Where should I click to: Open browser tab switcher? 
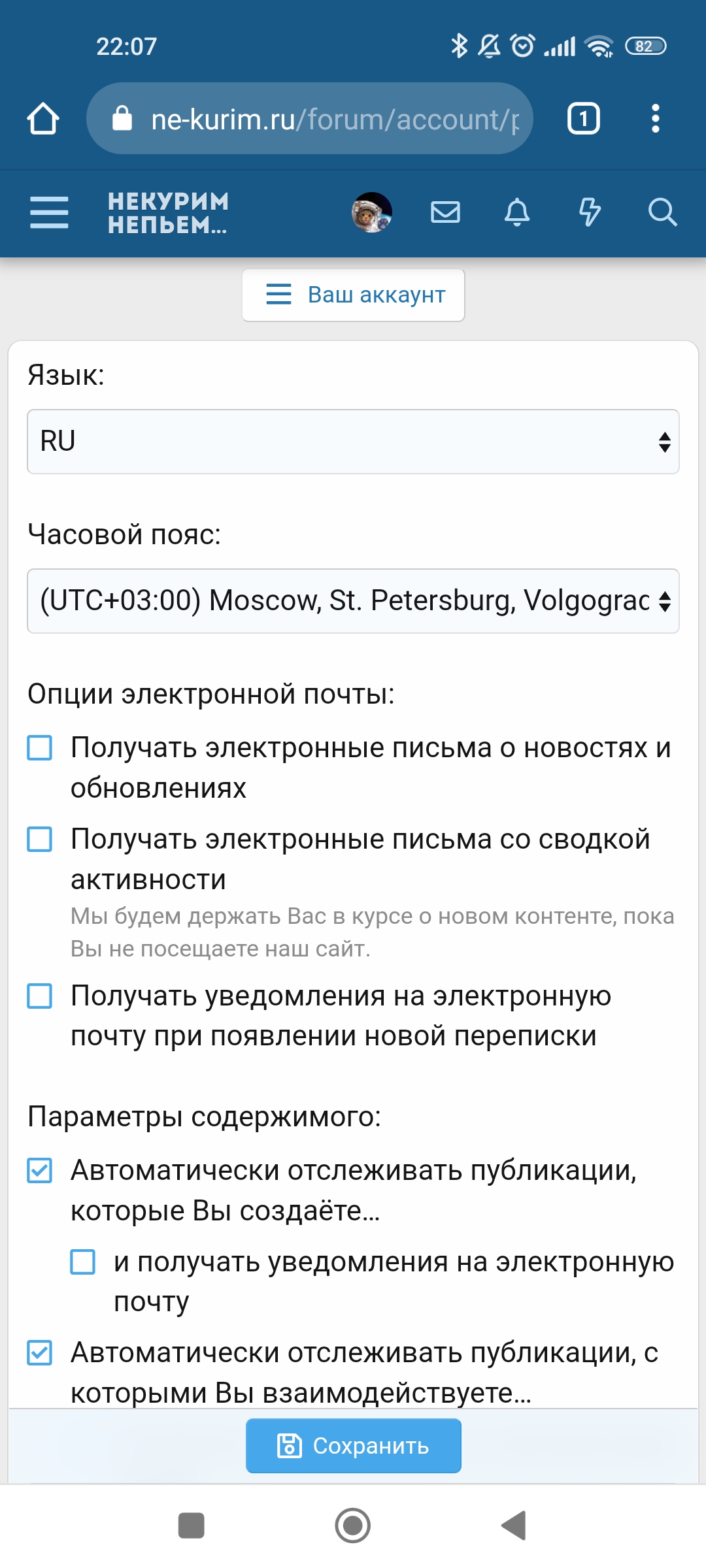[x=583, y=119]
